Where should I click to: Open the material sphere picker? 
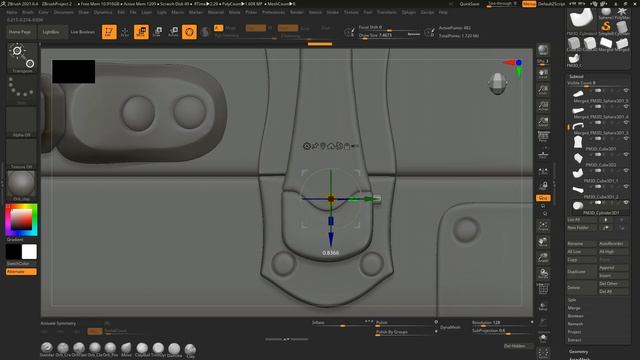(x=21, y=186)
